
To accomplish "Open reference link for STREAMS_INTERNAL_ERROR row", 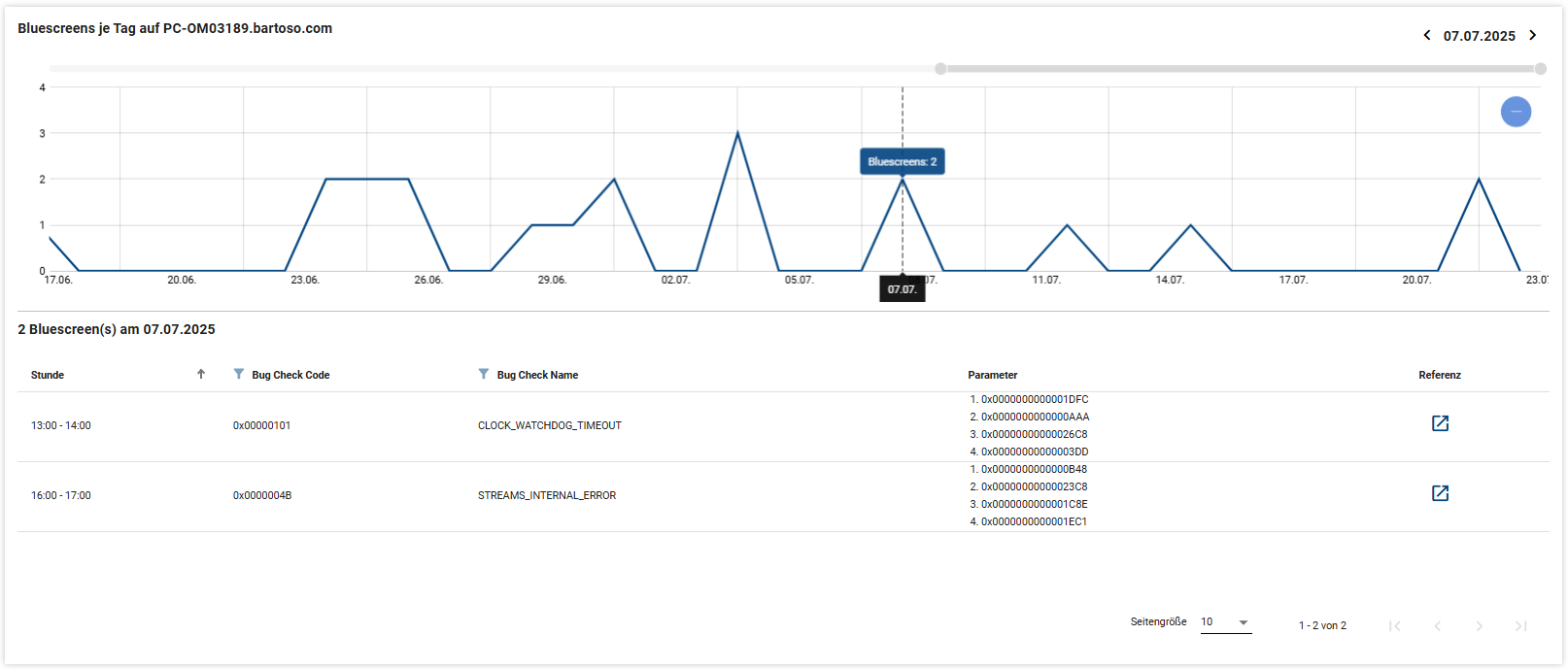I will 1440,493.
